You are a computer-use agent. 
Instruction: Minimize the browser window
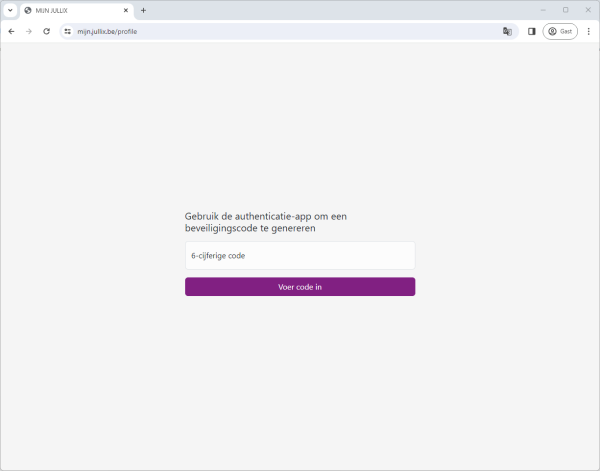[x=541, y=10]
